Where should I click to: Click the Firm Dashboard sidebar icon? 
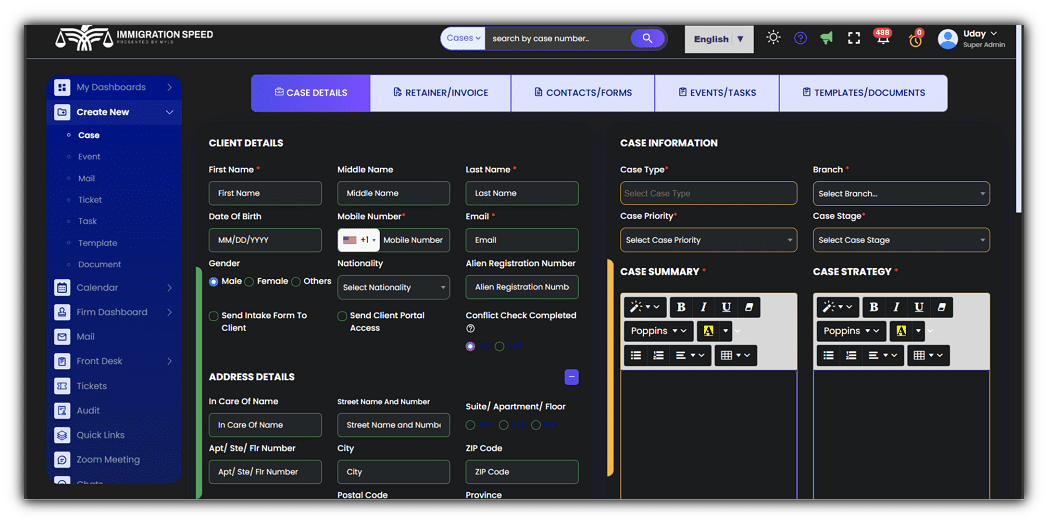[62, 312]
